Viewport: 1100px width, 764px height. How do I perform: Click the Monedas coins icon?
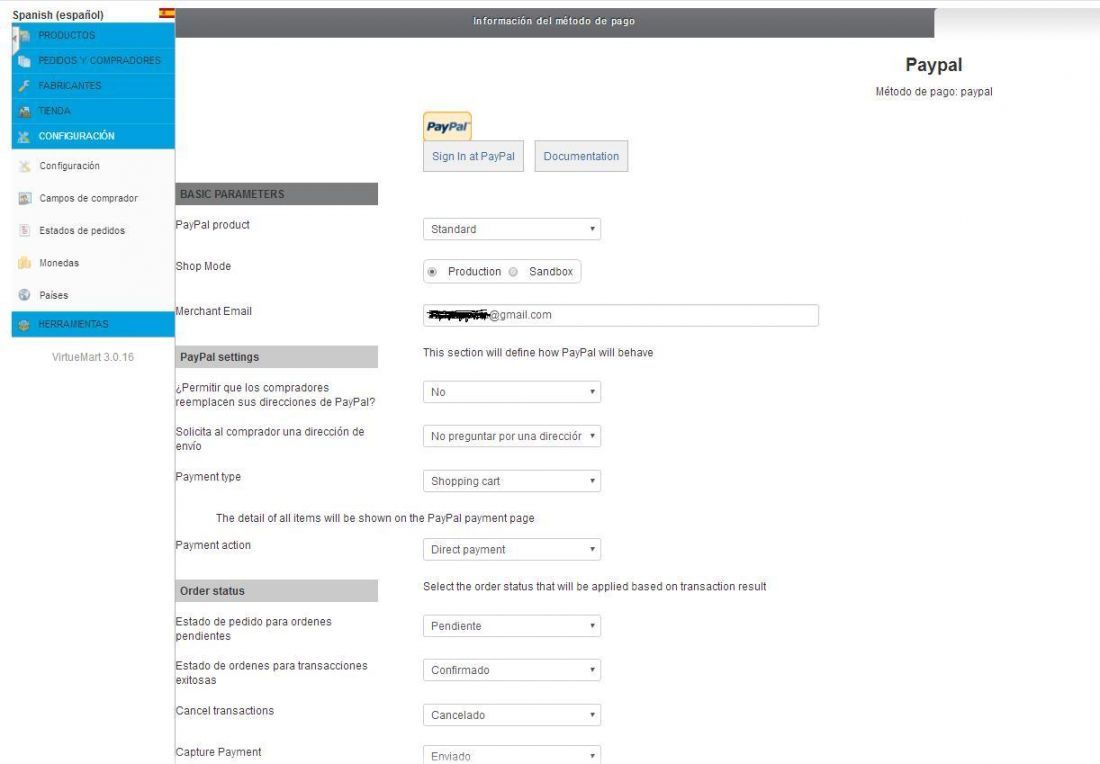25,263
